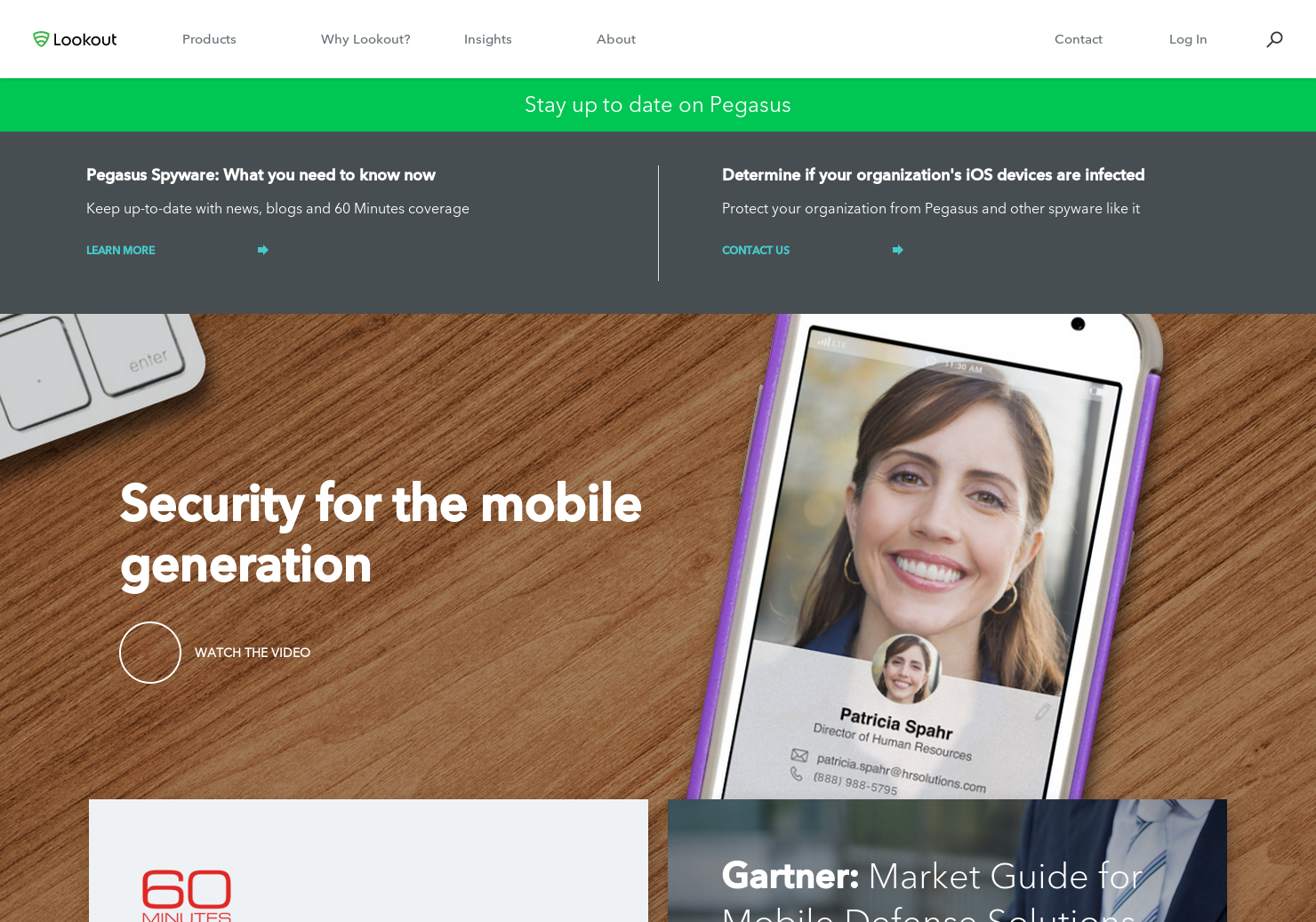Open the Insights menu
This screenshot has height=922, width=1316.
click(488, 39)
